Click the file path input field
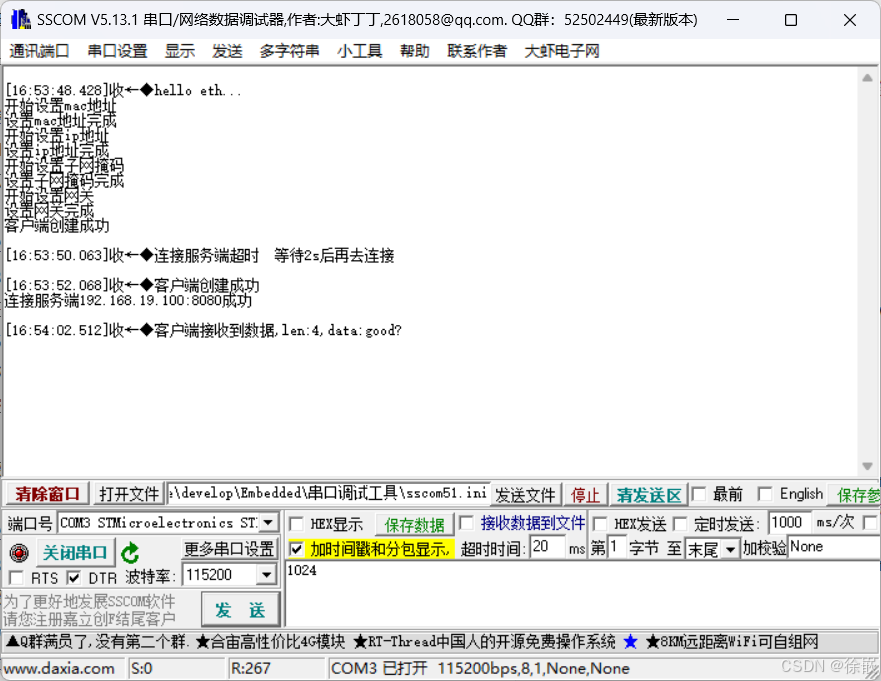The height and width of the screenshot is (681, 881). (329, 493)
